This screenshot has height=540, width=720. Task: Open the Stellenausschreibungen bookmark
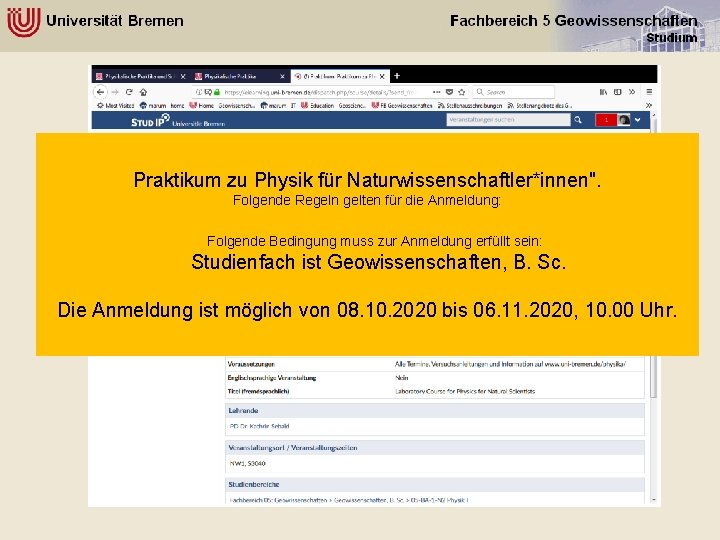(x=470, y=106)
